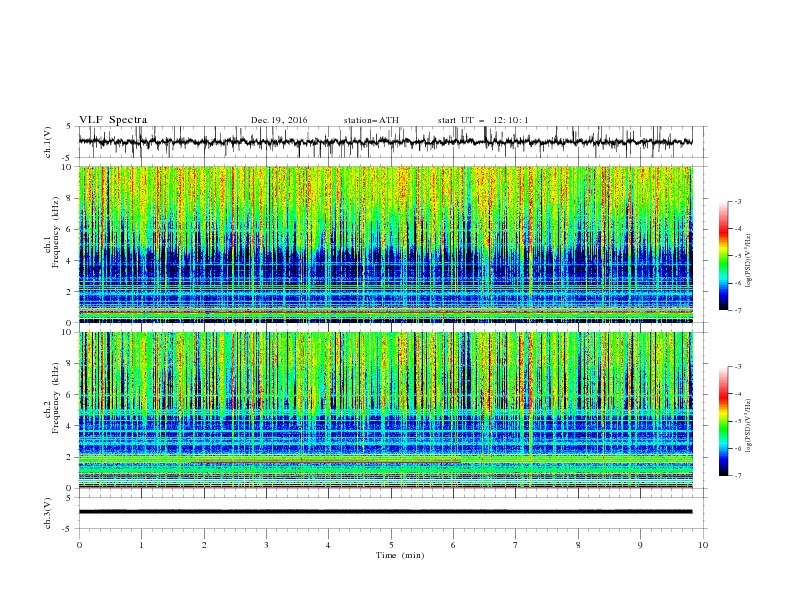Click the 'log(PSD)(V²/Hz)' label beside lower colorbar
Image resolution: width=792 pixels, height=612 pixels.
click(x=748, y=425)
